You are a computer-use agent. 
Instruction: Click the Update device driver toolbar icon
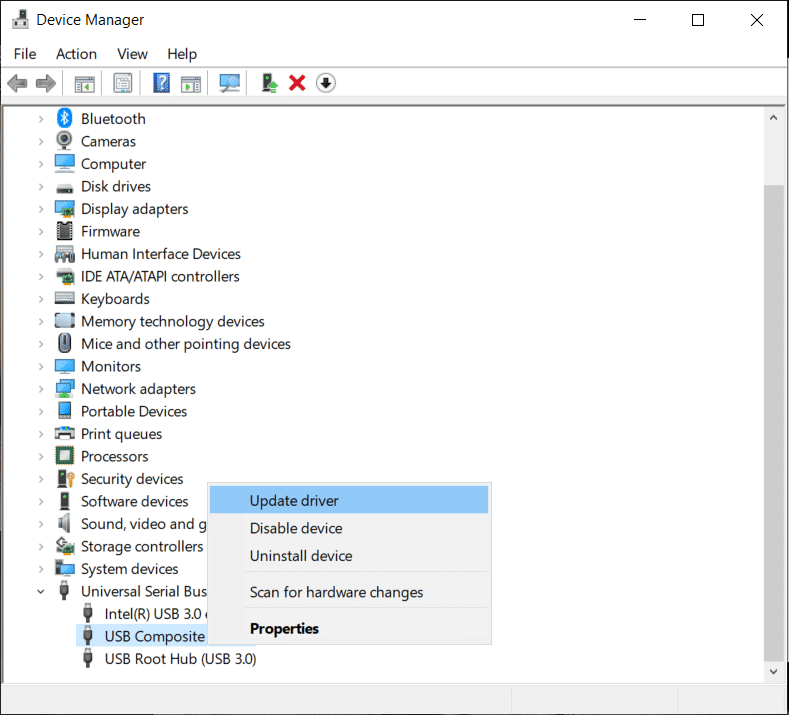269,83
